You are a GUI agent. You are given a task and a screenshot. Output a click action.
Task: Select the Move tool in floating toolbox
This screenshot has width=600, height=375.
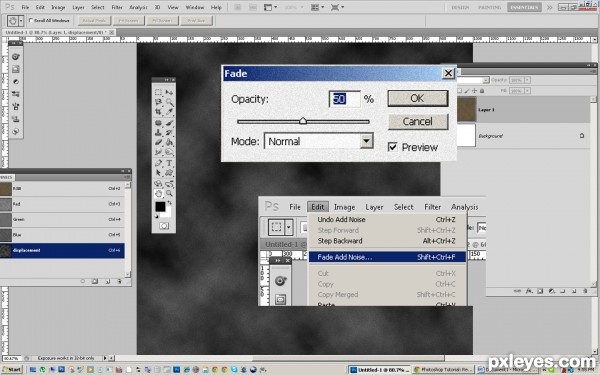coord(169,92)
